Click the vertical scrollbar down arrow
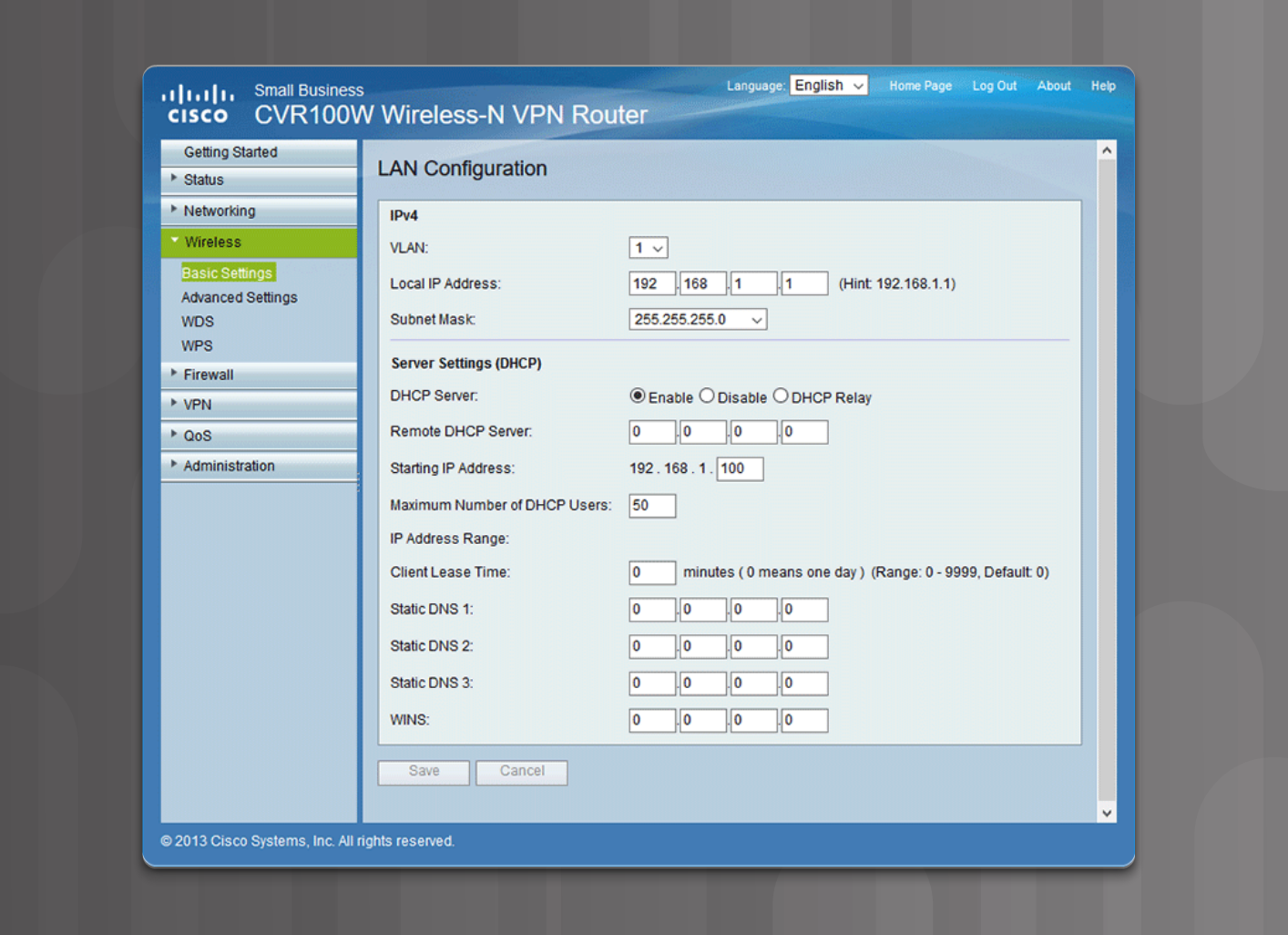Viewport: 1288px width, 935px height. tap(1107, 812)
